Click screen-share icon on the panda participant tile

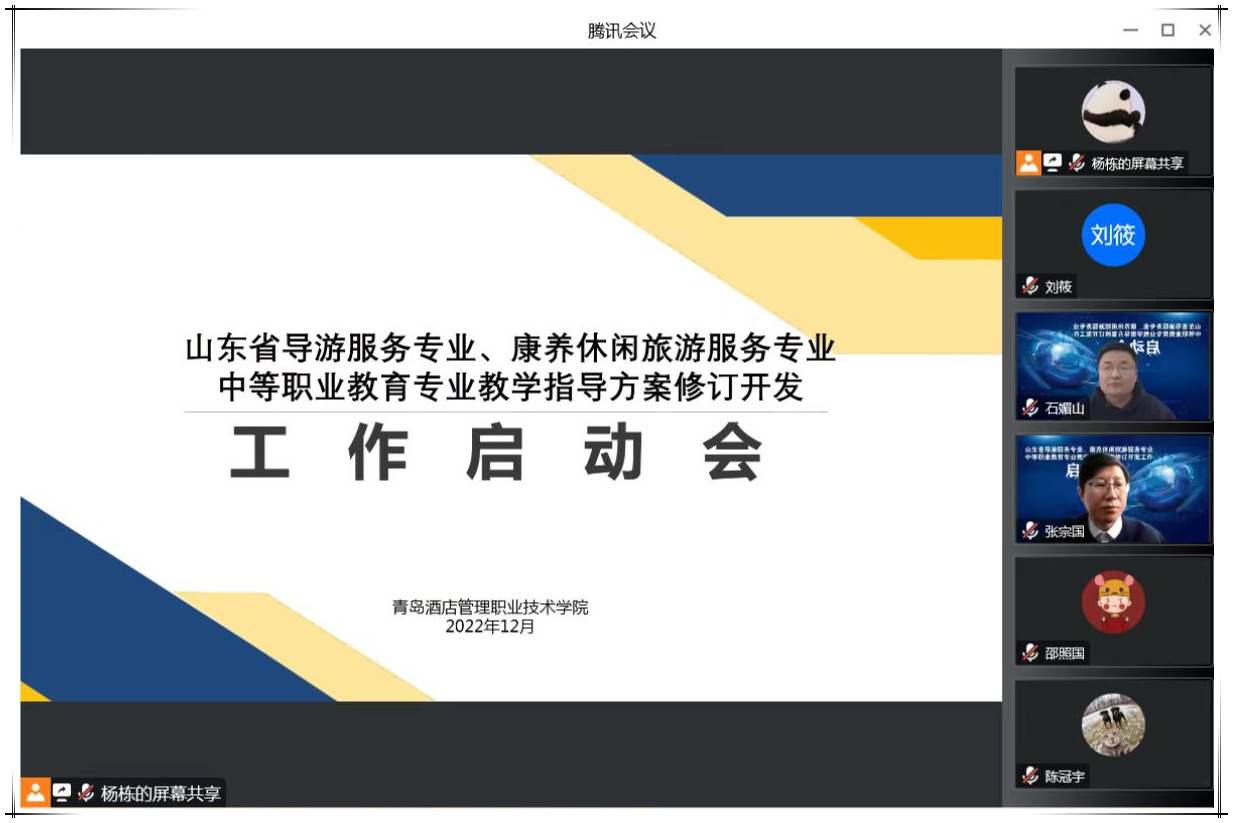point(1052,163)
